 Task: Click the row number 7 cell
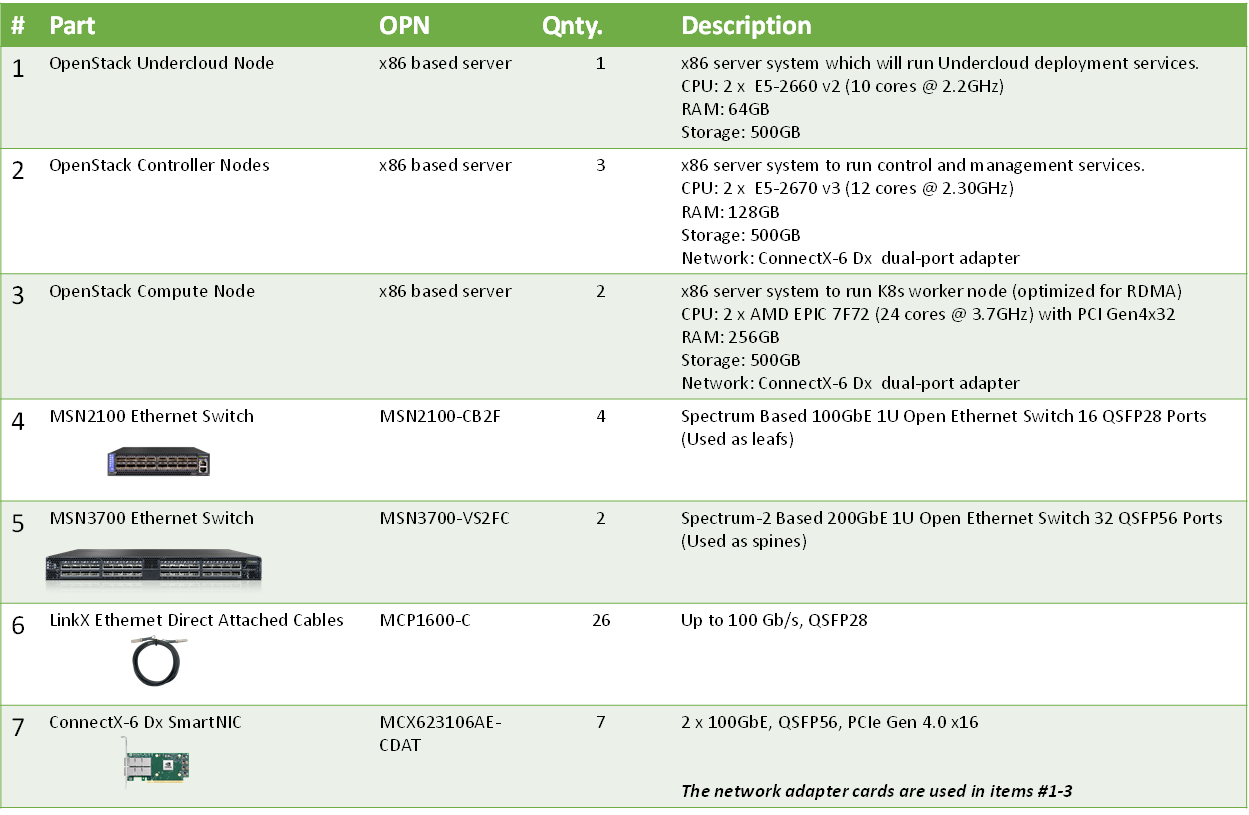click(18, 727)
